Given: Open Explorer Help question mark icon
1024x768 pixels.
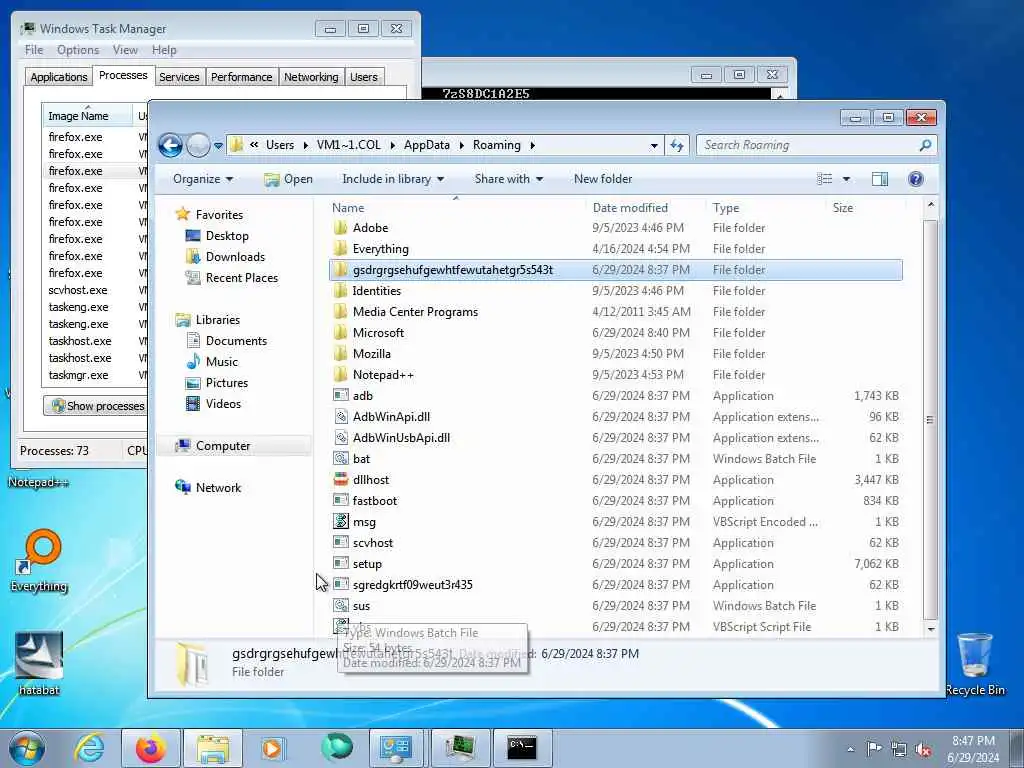Looking at the screenshot, I should (916, 179).
